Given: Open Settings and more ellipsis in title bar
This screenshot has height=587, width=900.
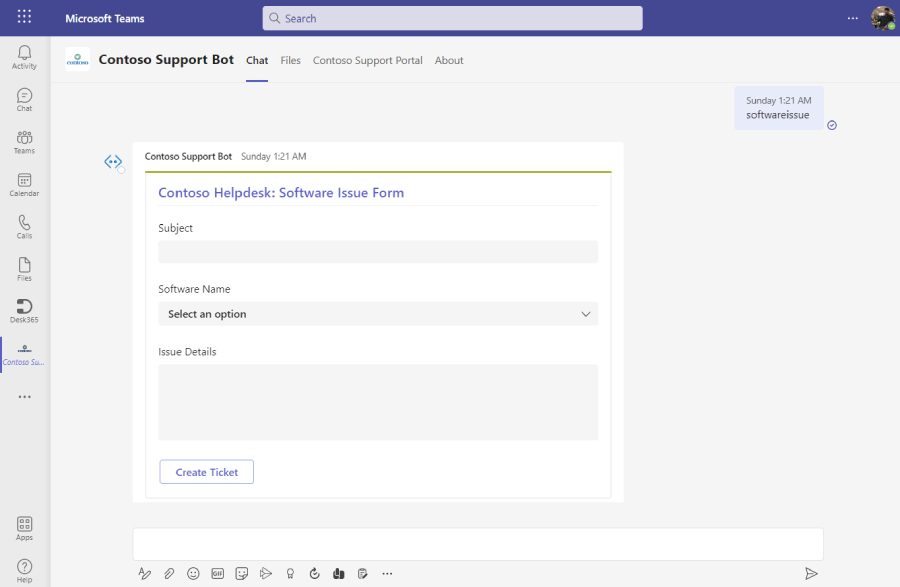Looking at the screenshot, I should pos(853,18).
